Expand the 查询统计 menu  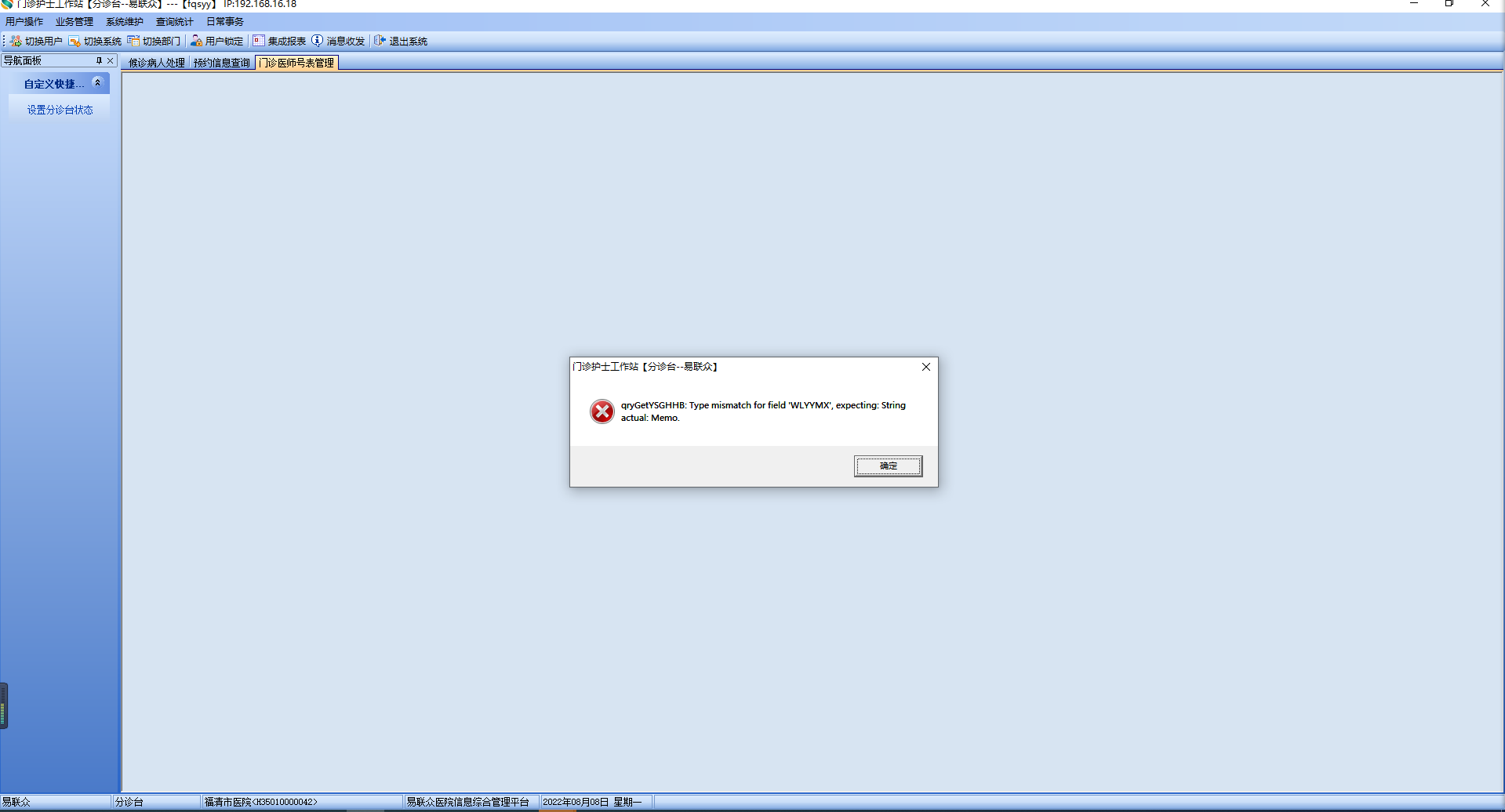point(174,22)
